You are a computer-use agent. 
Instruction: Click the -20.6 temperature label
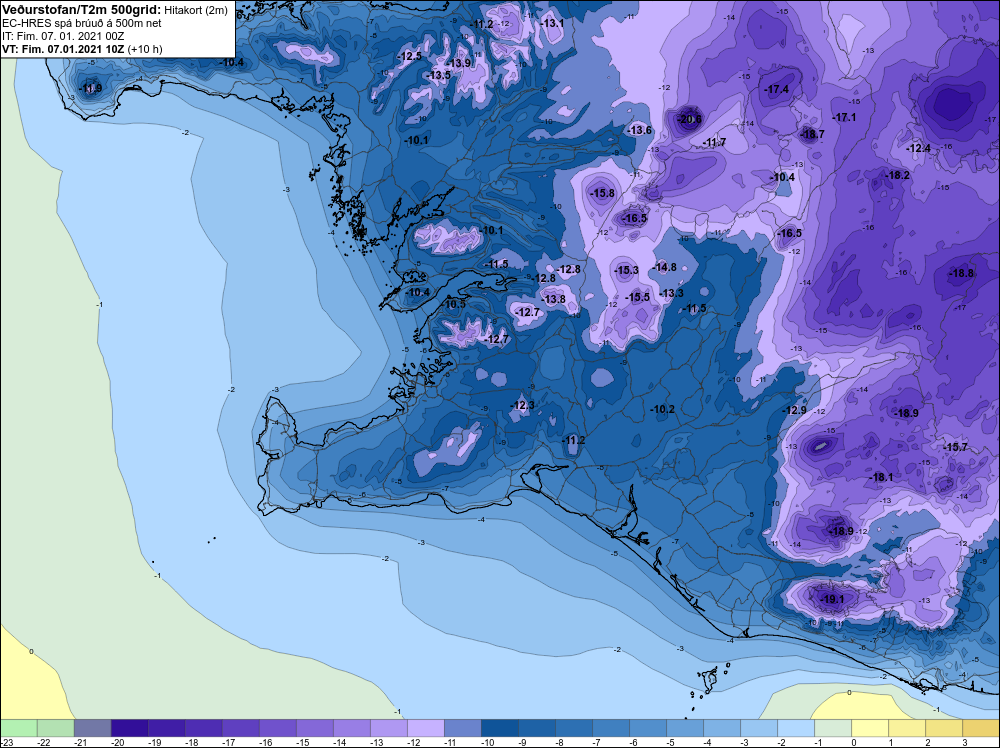689,119
